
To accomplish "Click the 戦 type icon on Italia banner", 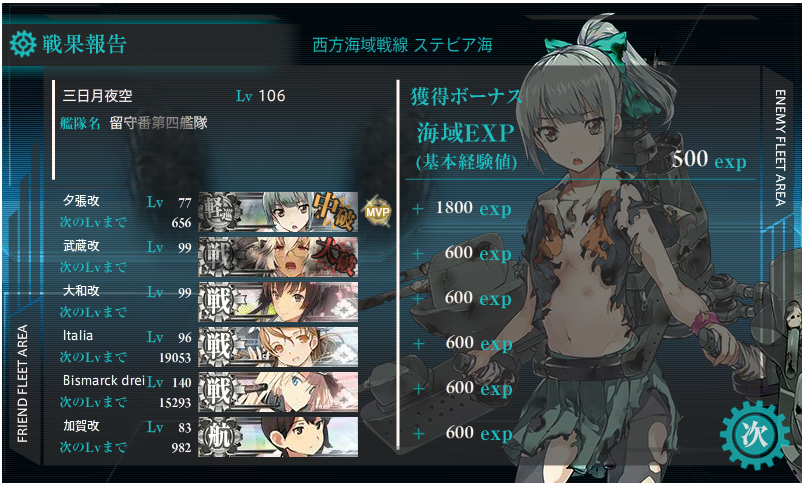I will (219, 347).
